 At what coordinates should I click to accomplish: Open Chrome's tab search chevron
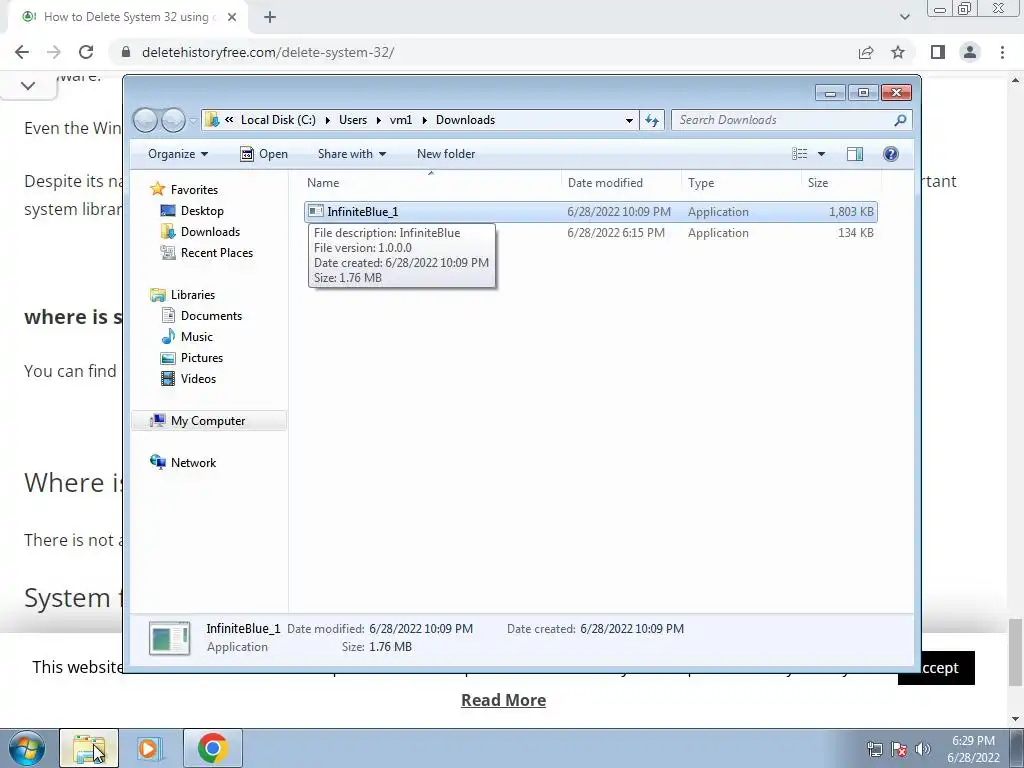pyautogui.click(x=904, y=17)
